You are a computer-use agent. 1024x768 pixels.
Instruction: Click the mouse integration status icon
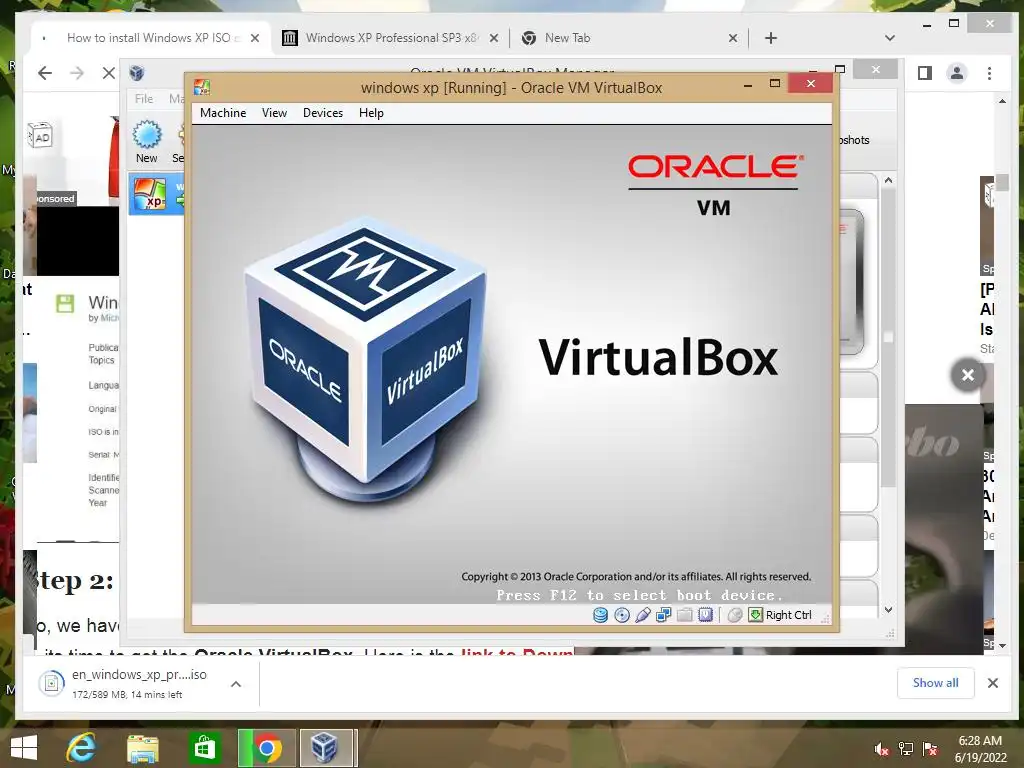click(x=735, y=615)
